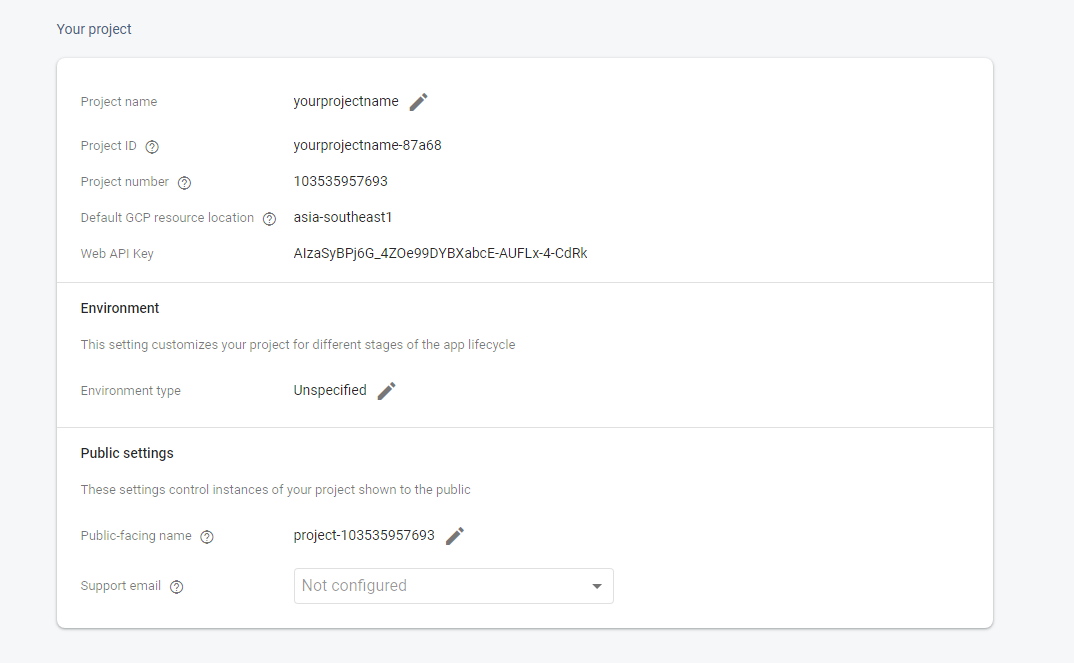Image resolution: width=1074 pixels, height=663 pixels.
Task: Click the asia-southeast1 resource location value
Action: point(343,217)
